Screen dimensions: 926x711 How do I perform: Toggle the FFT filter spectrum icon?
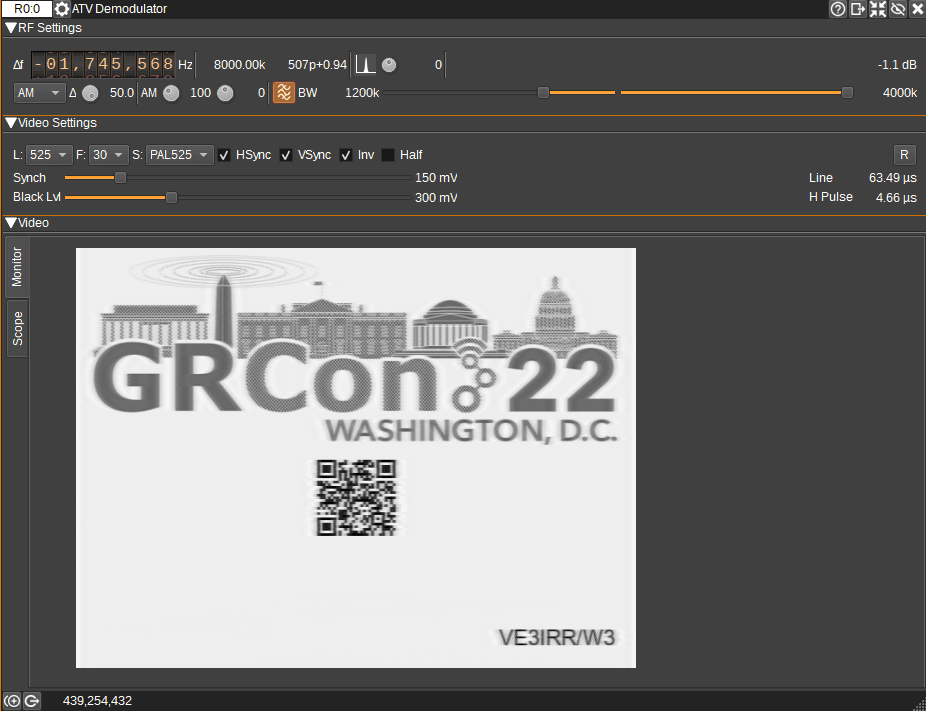click(365, 65)
